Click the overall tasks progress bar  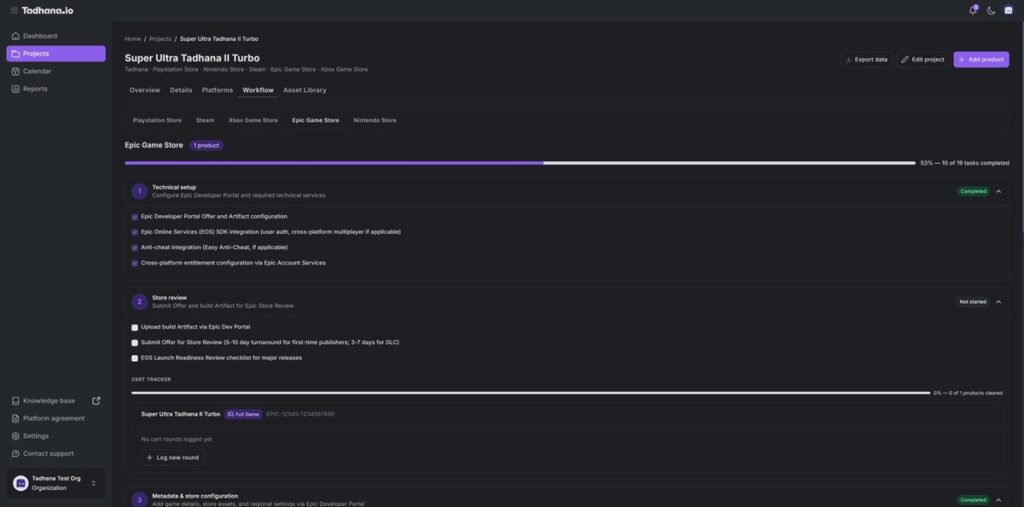520,163
